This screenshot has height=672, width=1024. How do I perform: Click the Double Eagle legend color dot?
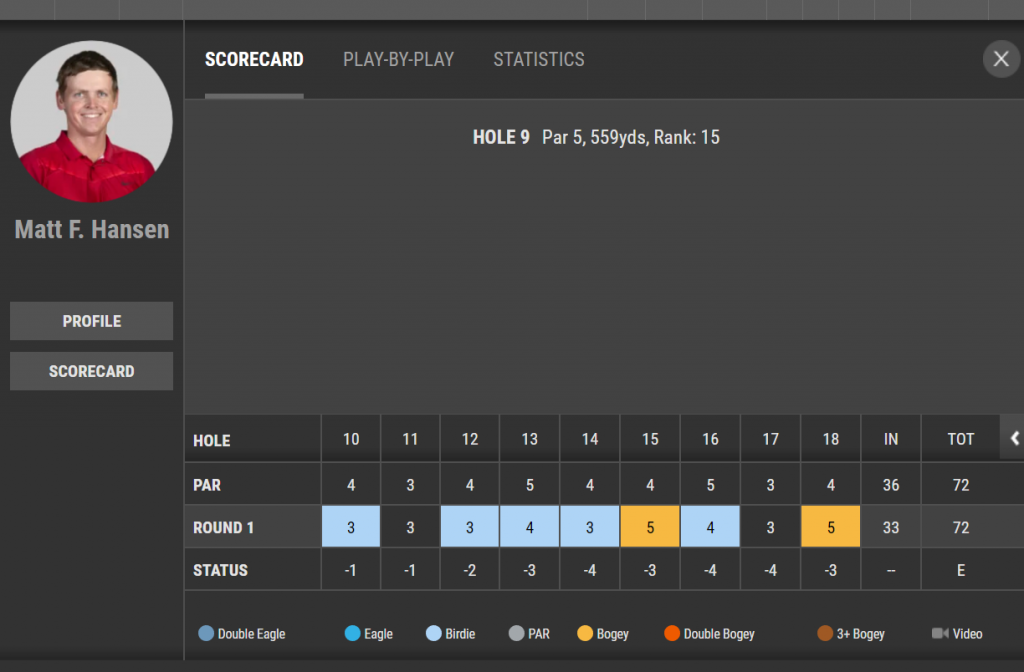206,633
